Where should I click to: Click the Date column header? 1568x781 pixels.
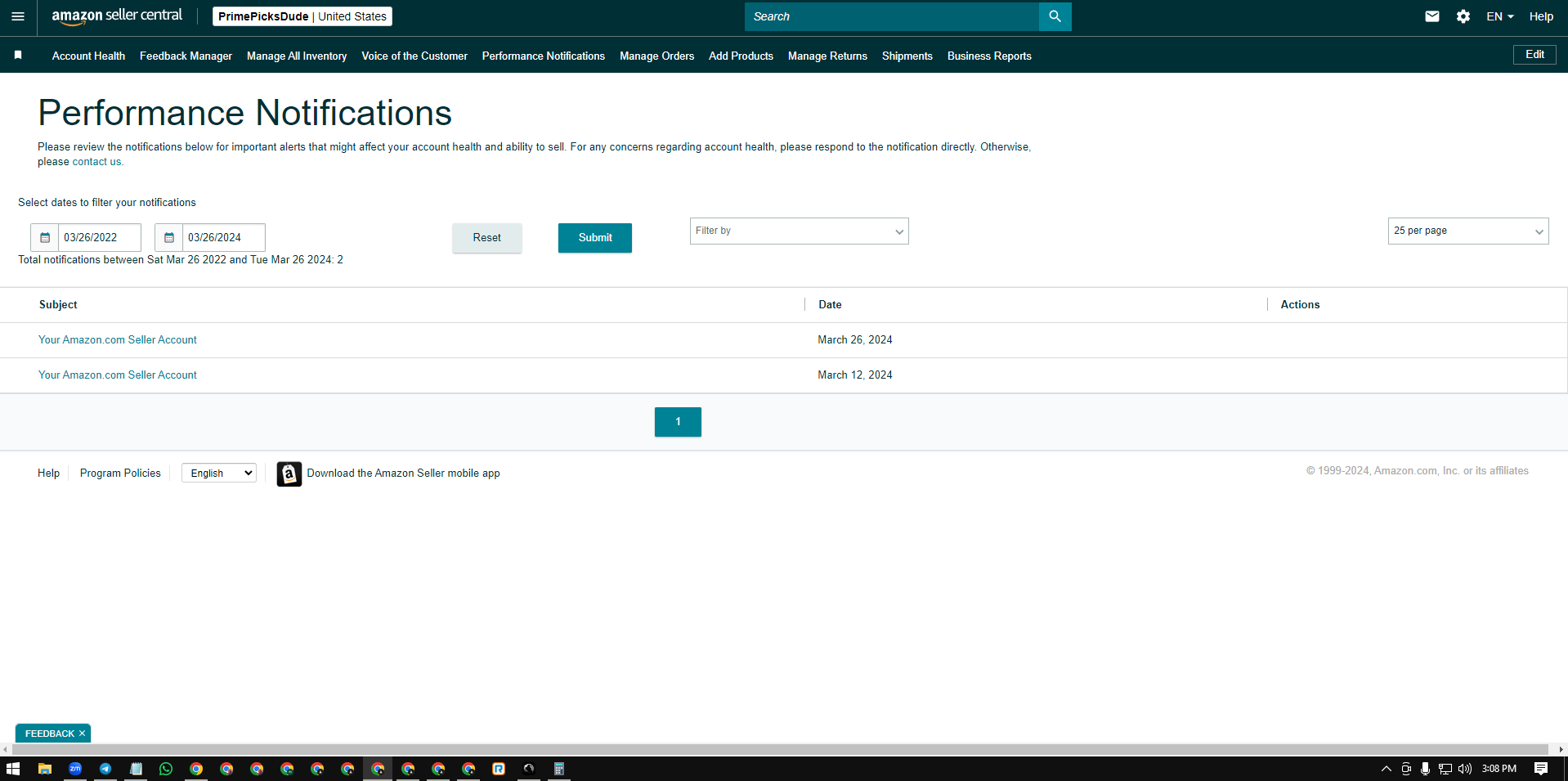click(830, 304)
